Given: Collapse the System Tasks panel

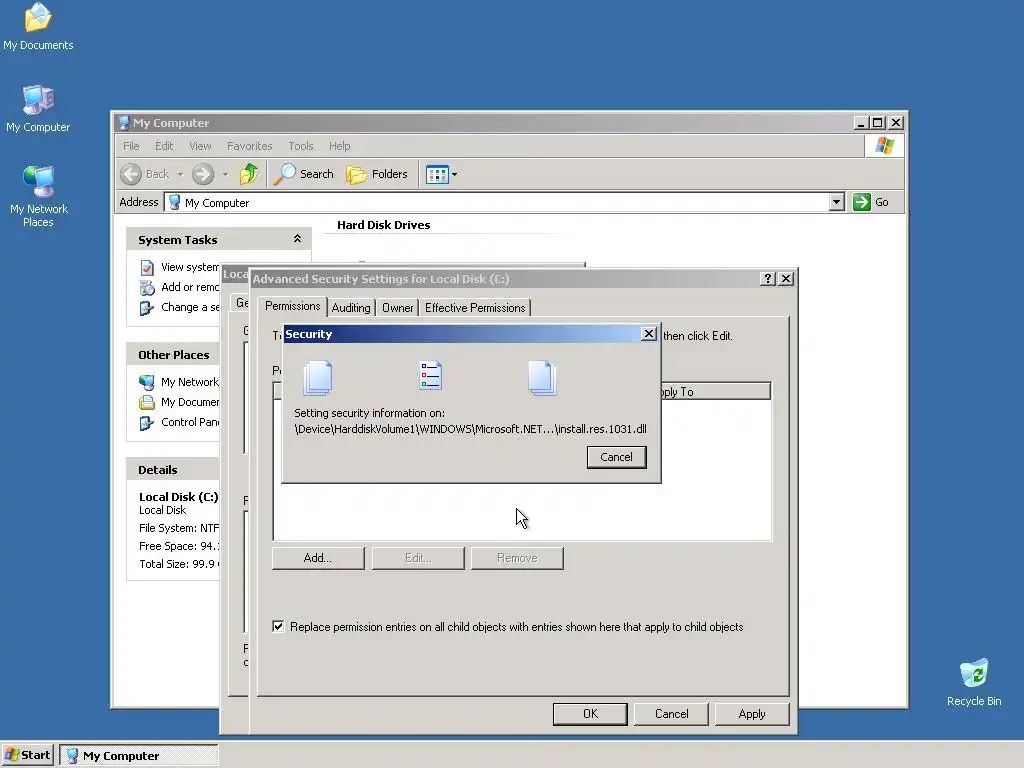Looking at the screenshot, I should 297,239.
